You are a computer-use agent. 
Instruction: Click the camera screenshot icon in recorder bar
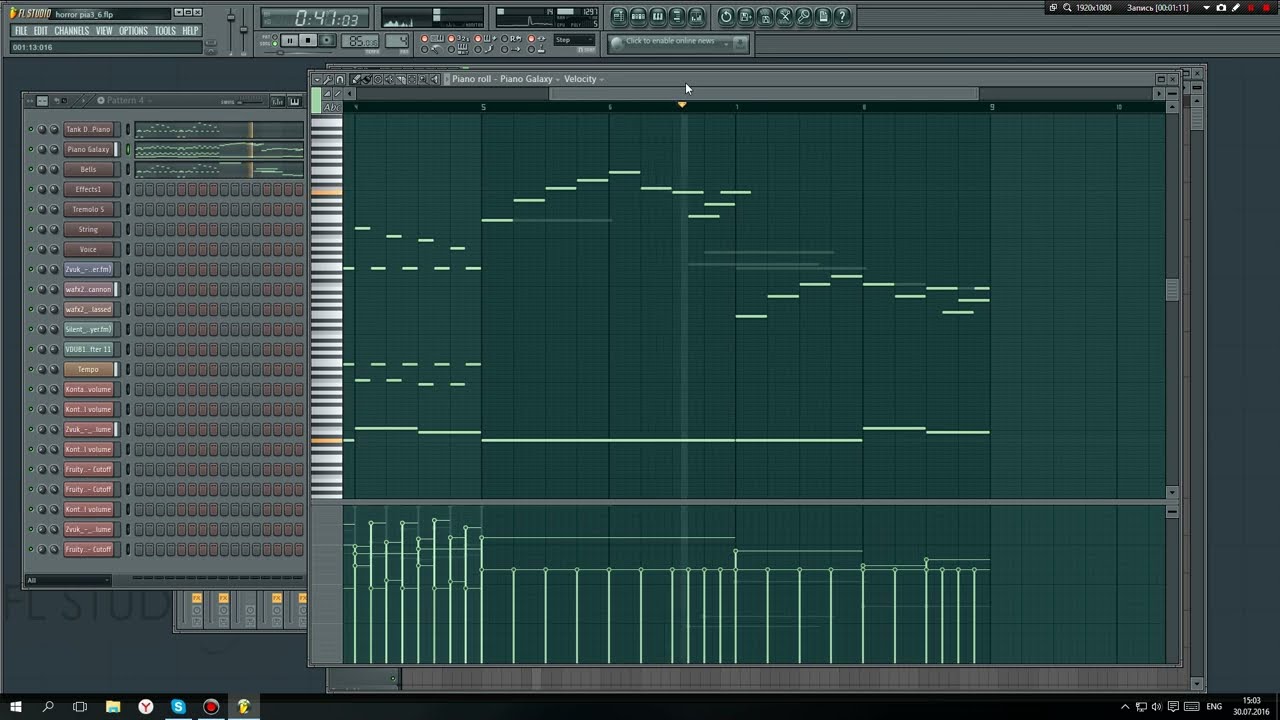pyautogui.click(x=1221, y=7)
